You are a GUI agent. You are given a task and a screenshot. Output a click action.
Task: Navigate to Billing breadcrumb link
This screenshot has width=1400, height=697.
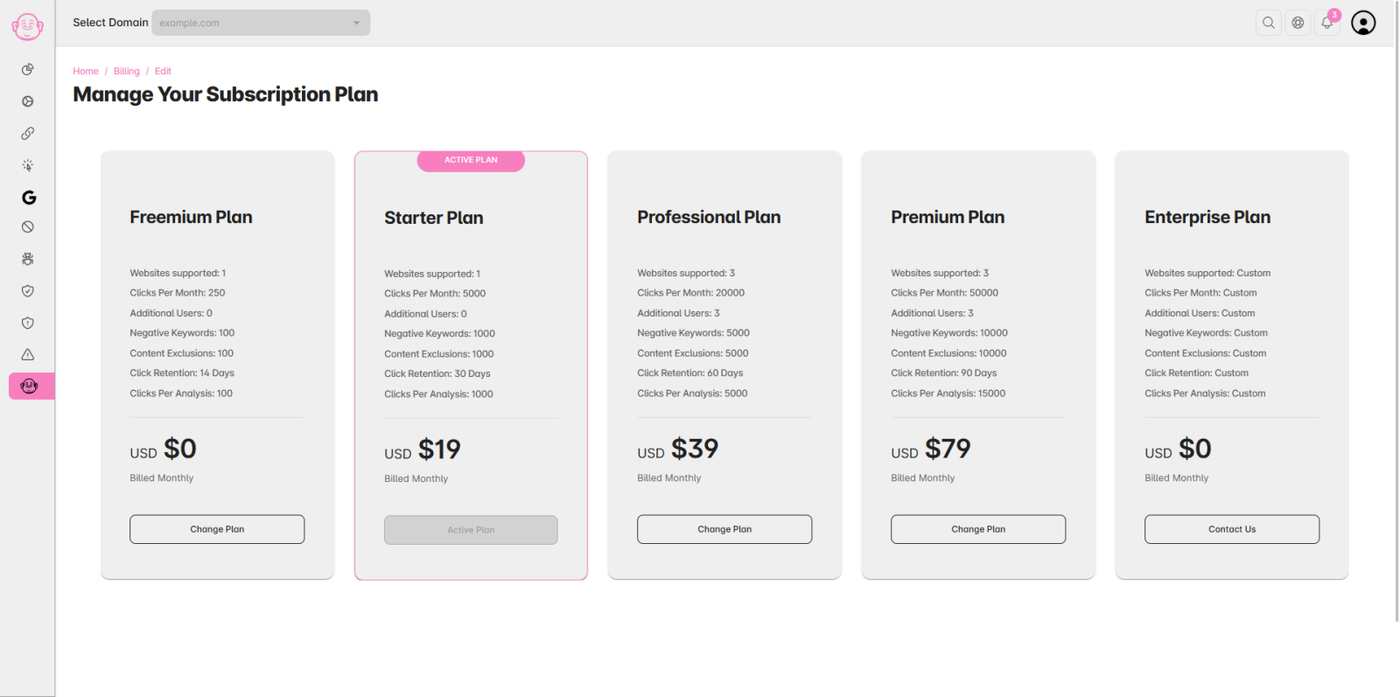point(127,71)
